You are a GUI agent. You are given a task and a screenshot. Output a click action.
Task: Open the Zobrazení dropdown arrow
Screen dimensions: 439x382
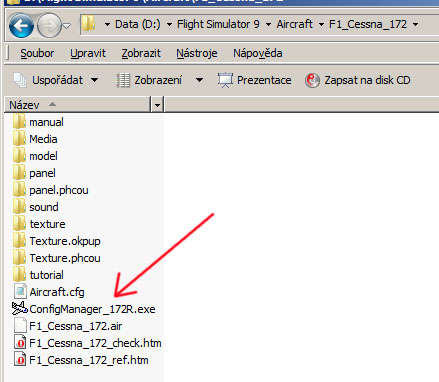(199, 80)
